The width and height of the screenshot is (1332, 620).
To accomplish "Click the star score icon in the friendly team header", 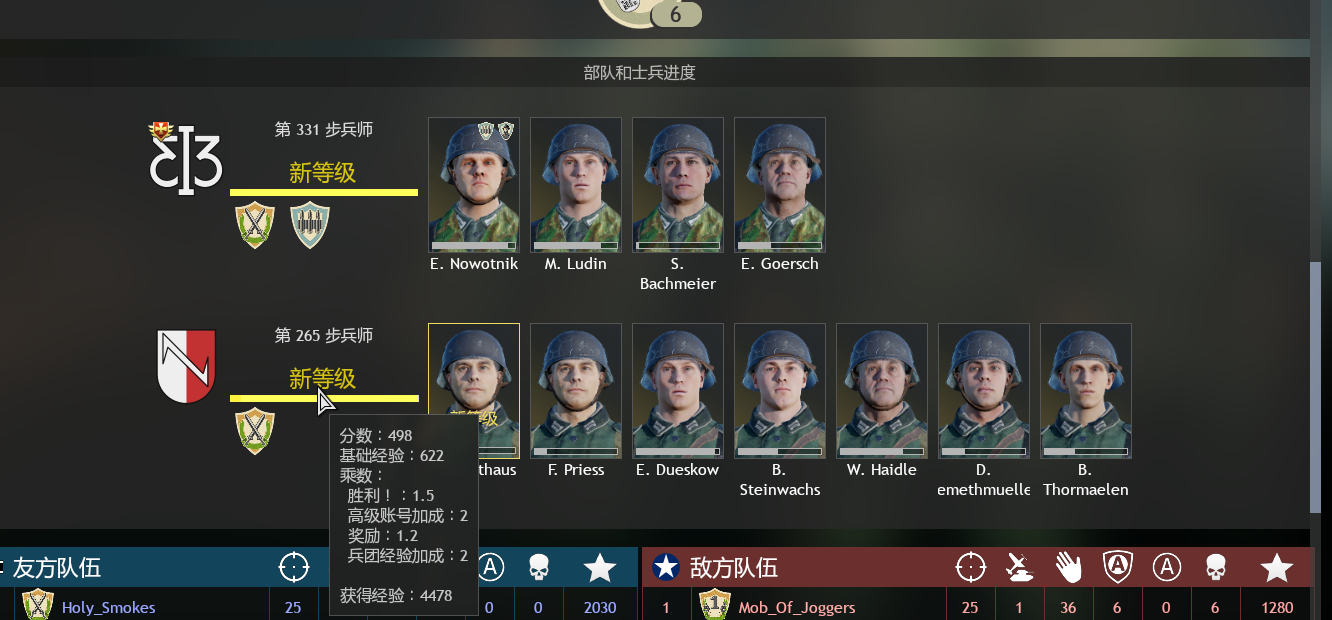I will click(x=600, y=568).
